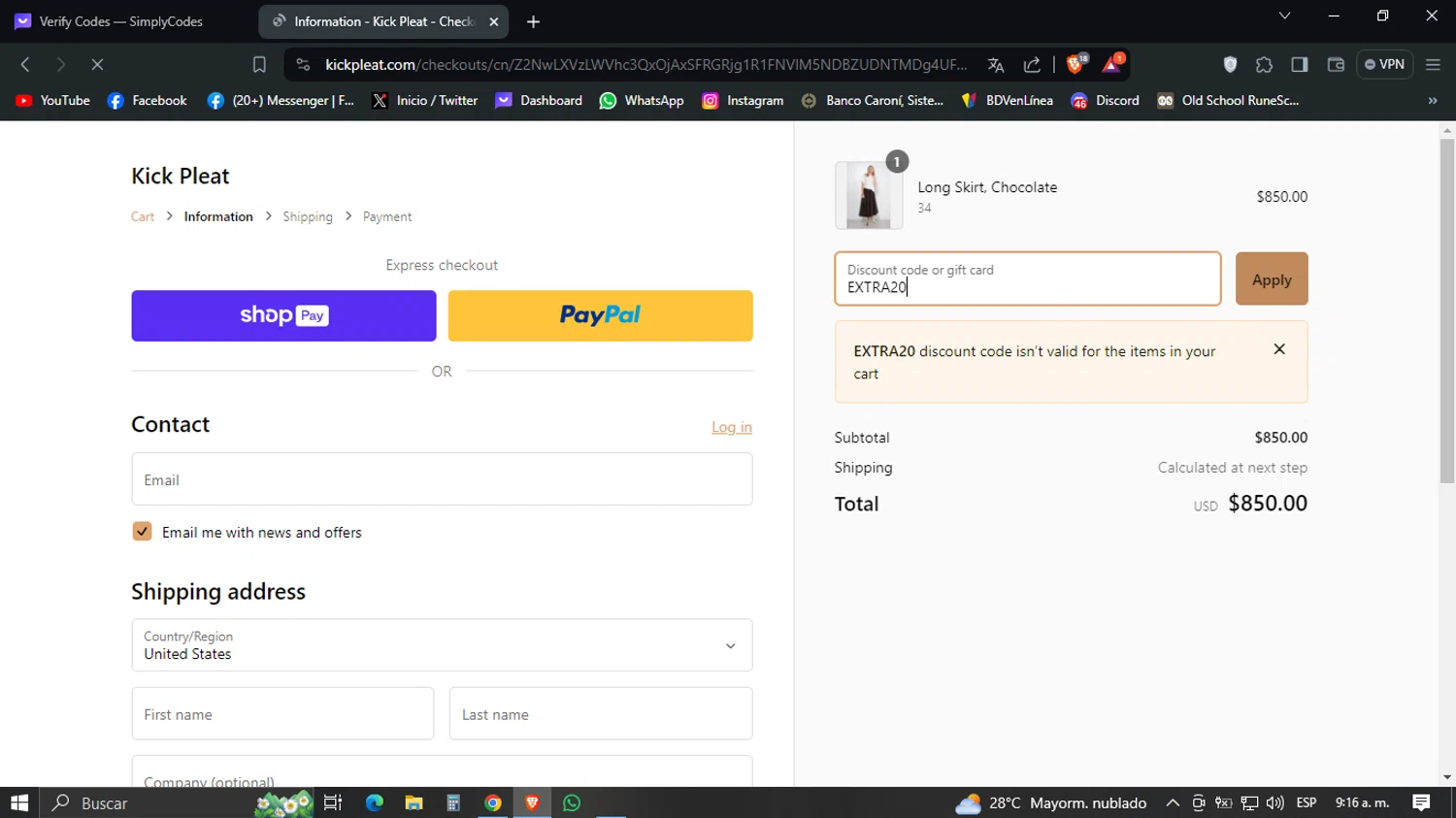Select the Information breadcrumb step

[x=218, y=216]
